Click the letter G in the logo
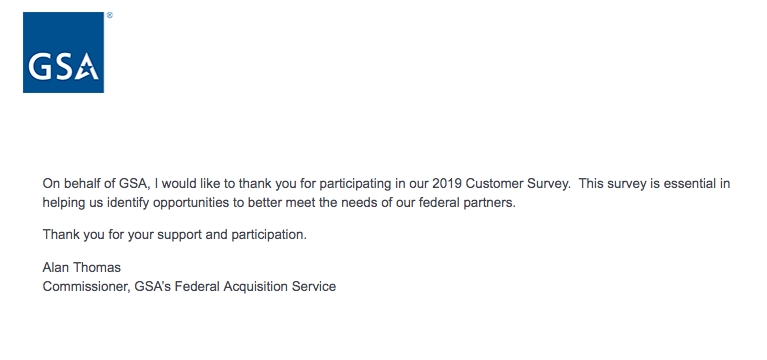 (39, 67)
